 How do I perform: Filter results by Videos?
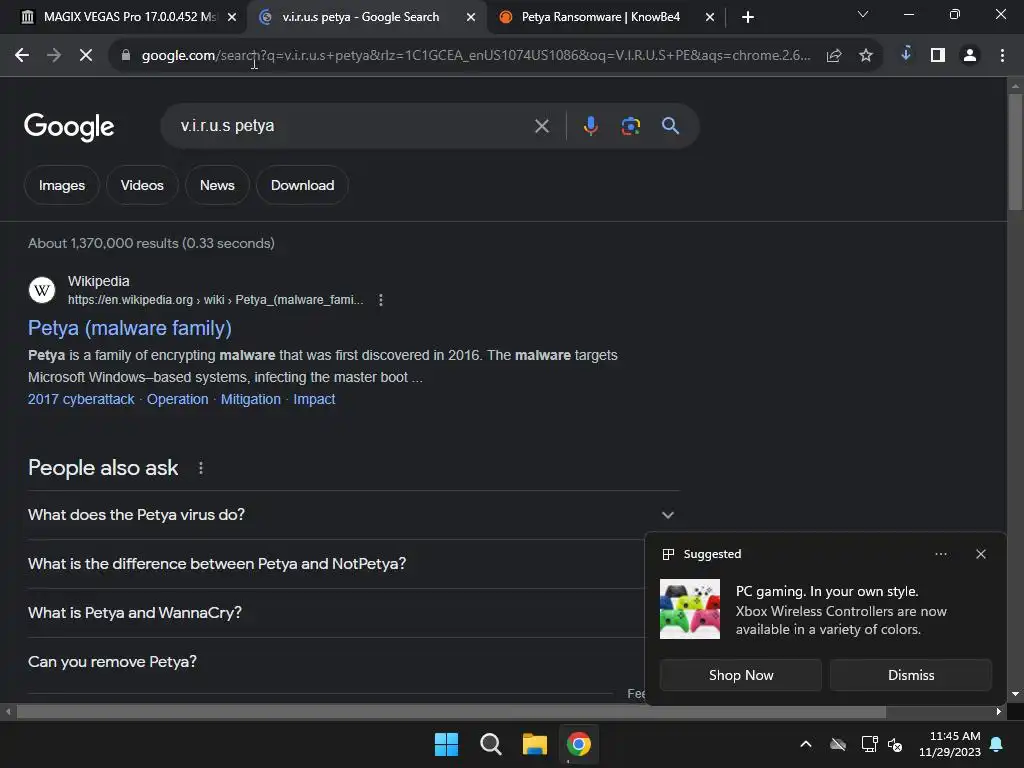(x=142, y=185)
